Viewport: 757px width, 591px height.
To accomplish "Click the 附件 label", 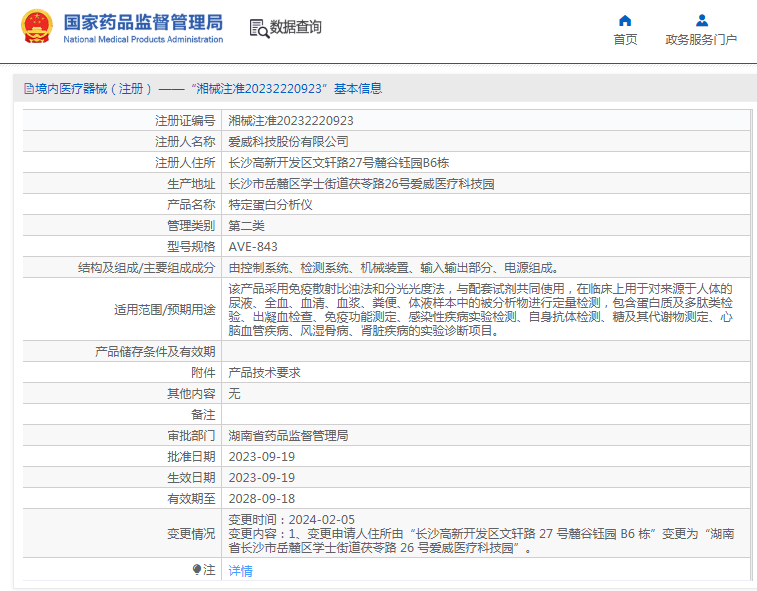I will (203, 373).
